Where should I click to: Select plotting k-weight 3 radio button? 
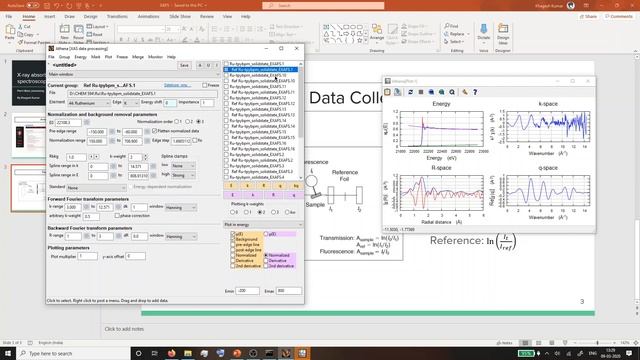[x=273, y=212]
